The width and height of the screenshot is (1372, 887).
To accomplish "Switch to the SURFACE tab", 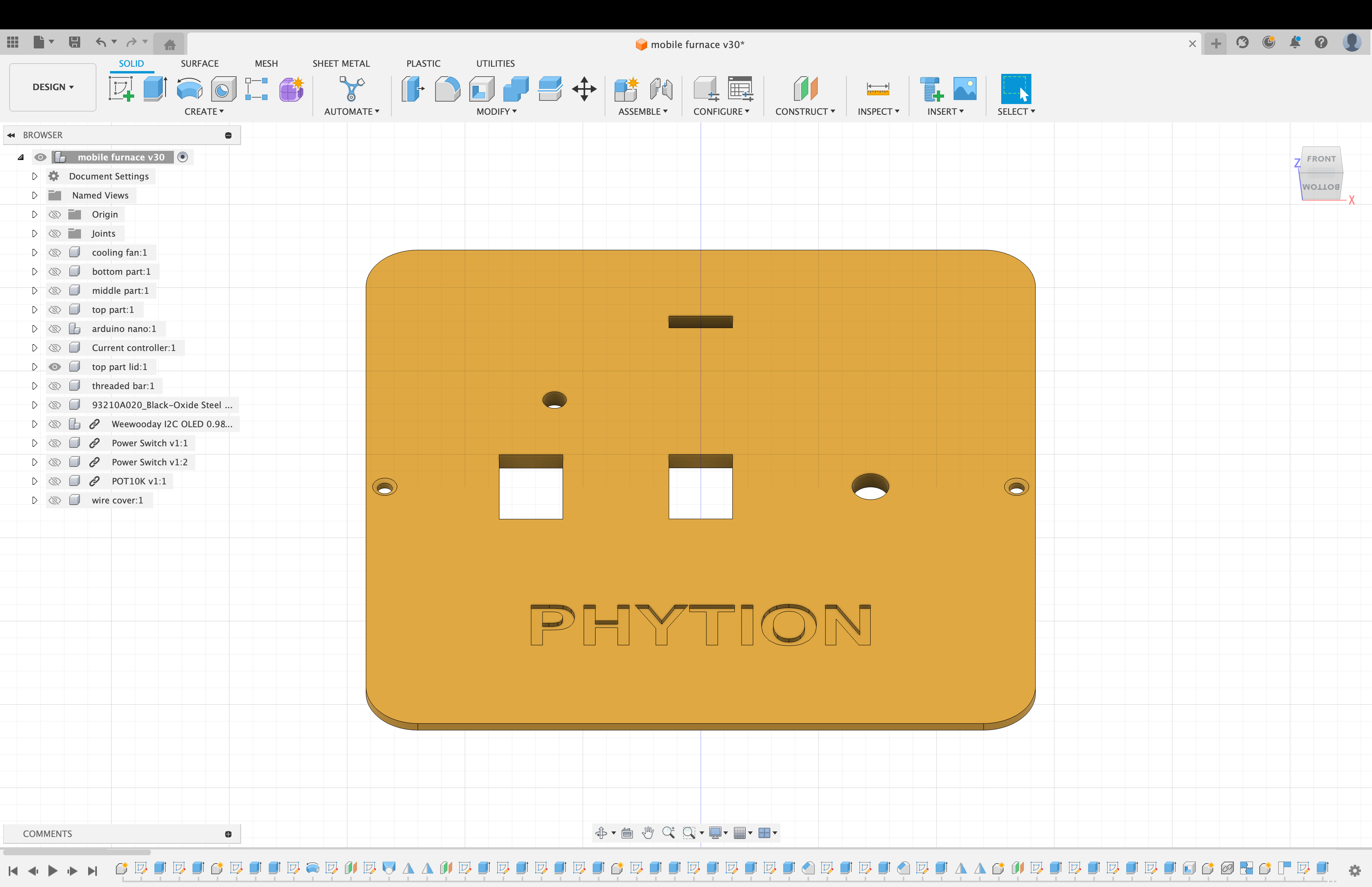I will [200, 64].
